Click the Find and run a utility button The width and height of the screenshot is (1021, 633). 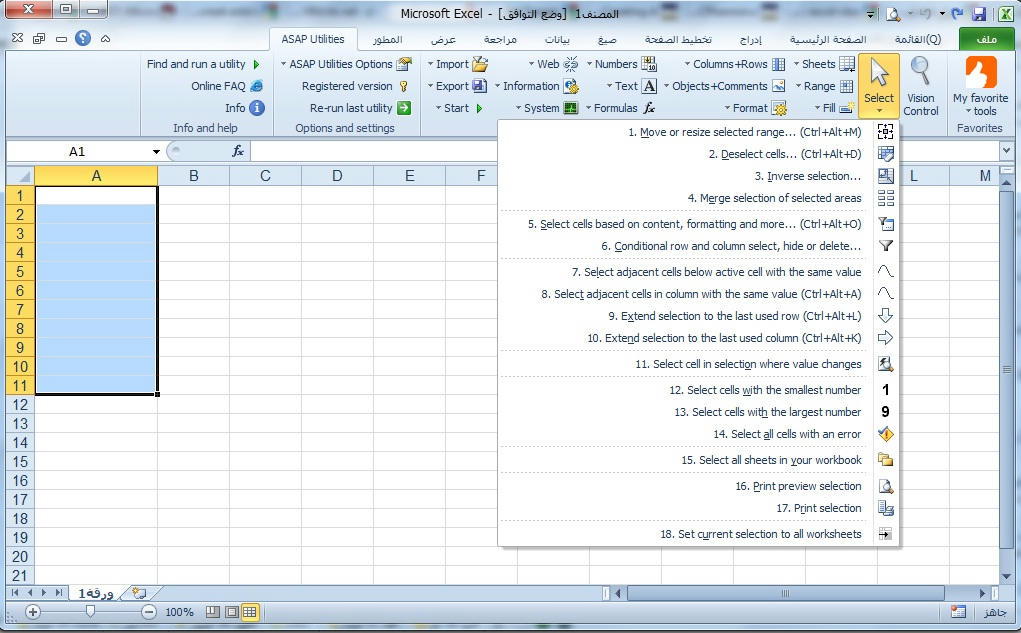[x=203, y=64]
